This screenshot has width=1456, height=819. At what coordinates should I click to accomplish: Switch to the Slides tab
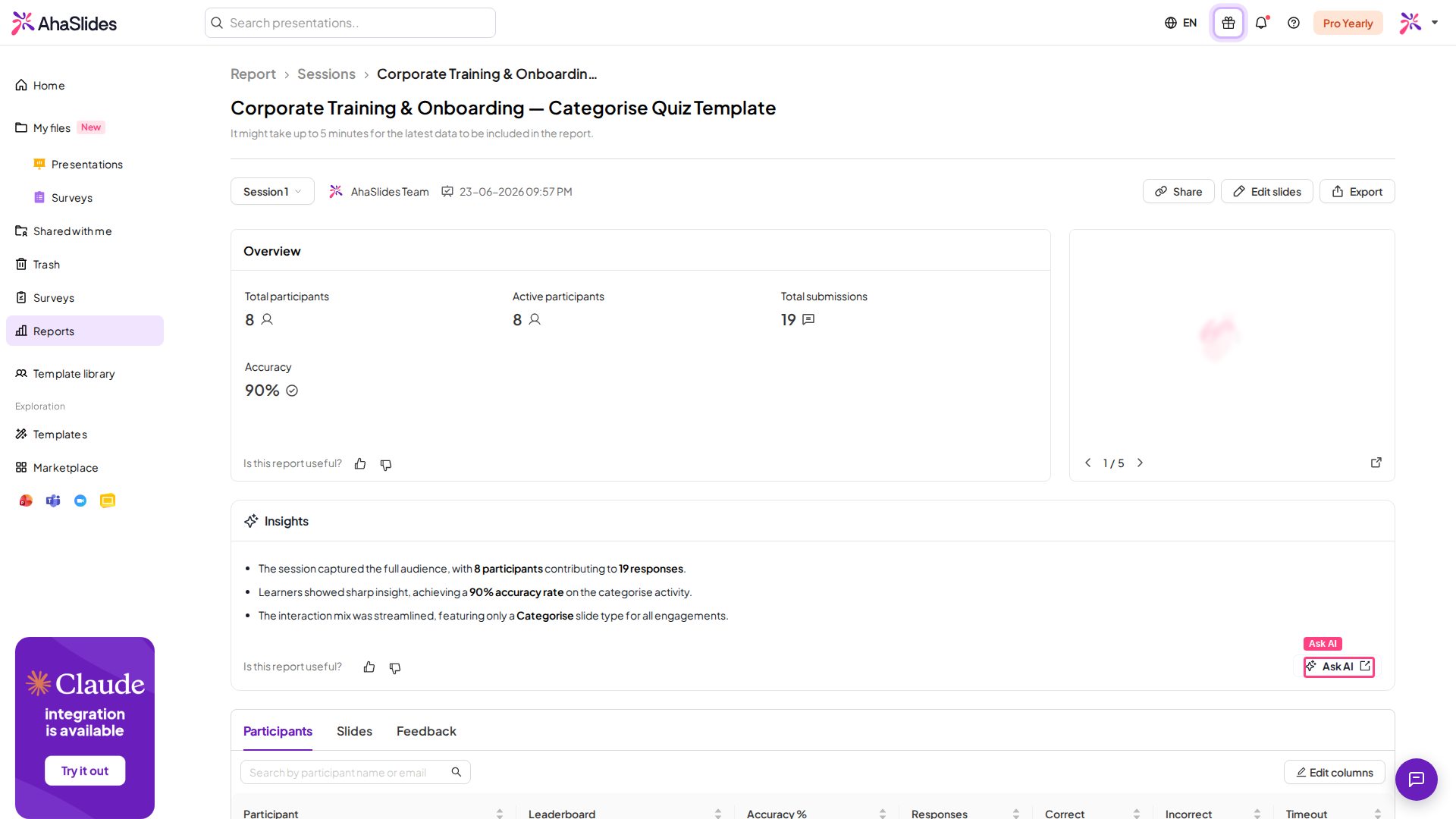point(354,731)
